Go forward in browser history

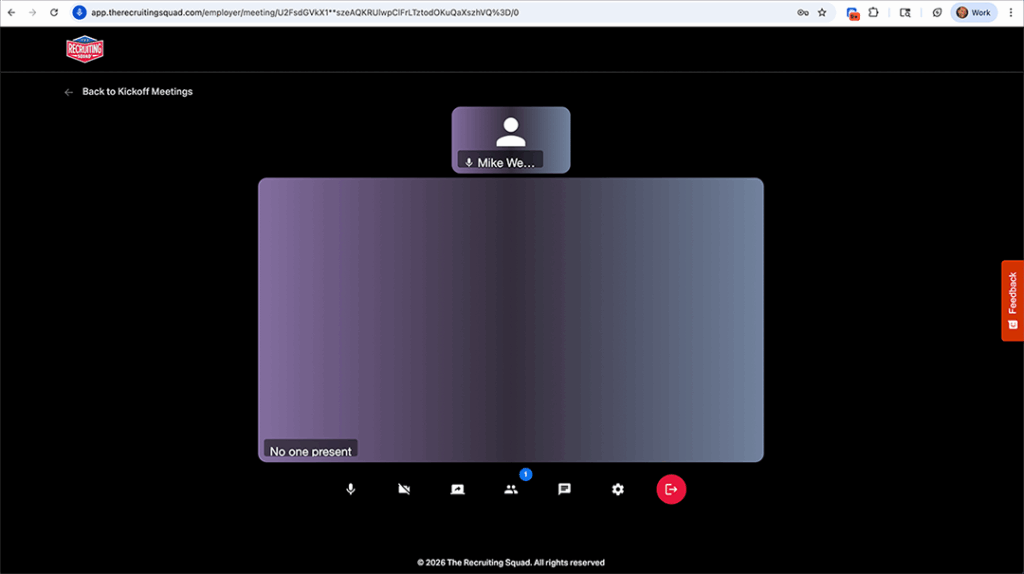click(x=33, y=12)
